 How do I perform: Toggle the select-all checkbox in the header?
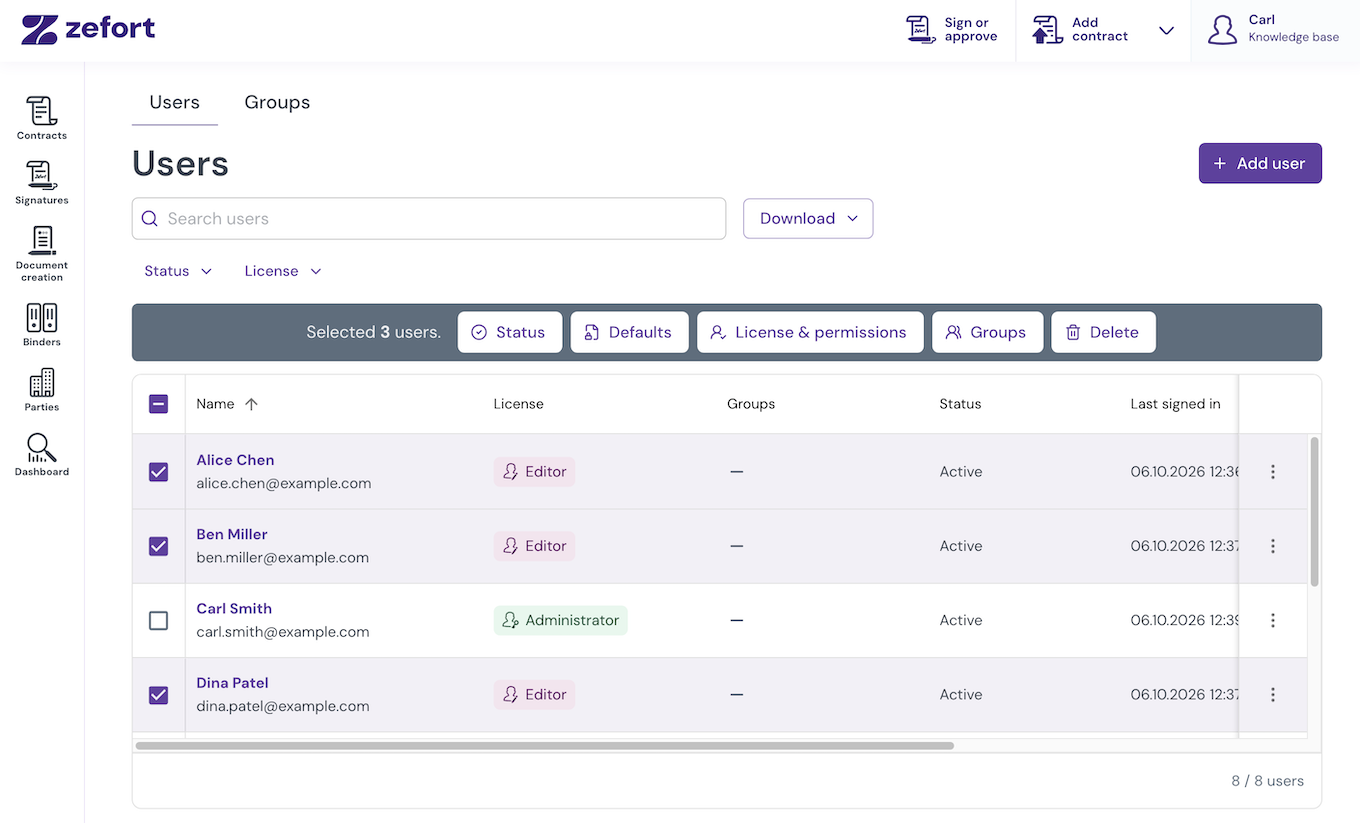[x=158, y=404]
